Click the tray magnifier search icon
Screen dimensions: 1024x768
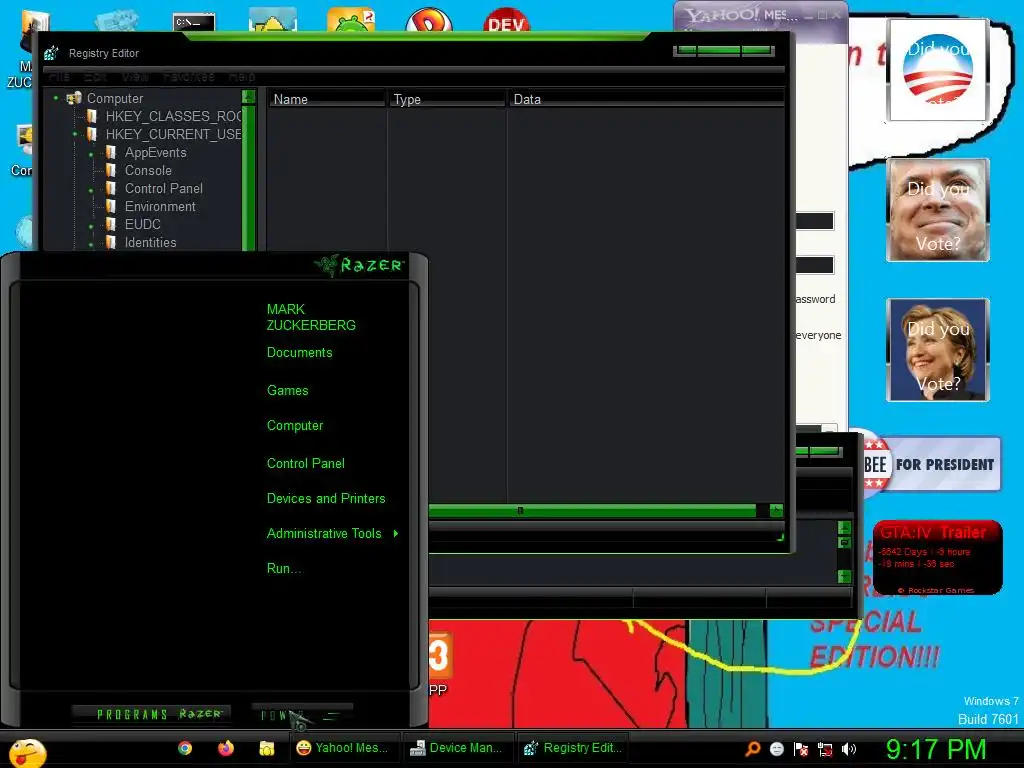[753, 748]
